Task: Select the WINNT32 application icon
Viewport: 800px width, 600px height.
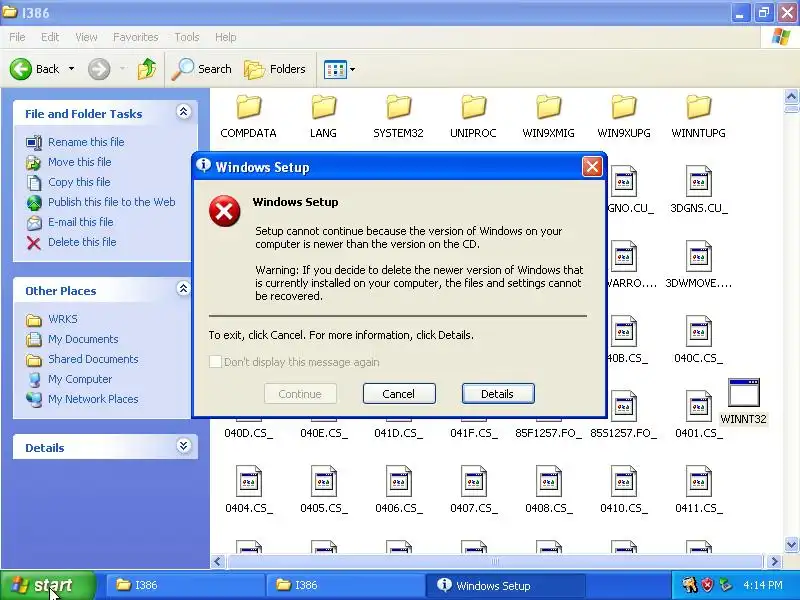Action: (x=744, y=392)
